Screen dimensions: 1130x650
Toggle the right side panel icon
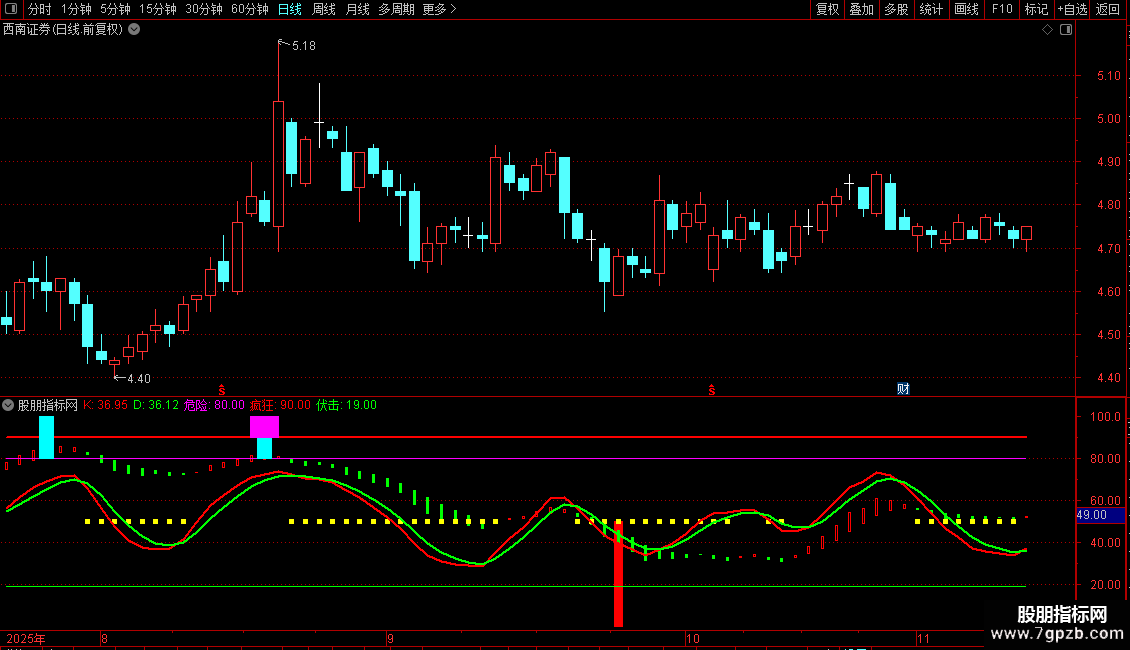pyautogui.click(x=1066, y=30)
